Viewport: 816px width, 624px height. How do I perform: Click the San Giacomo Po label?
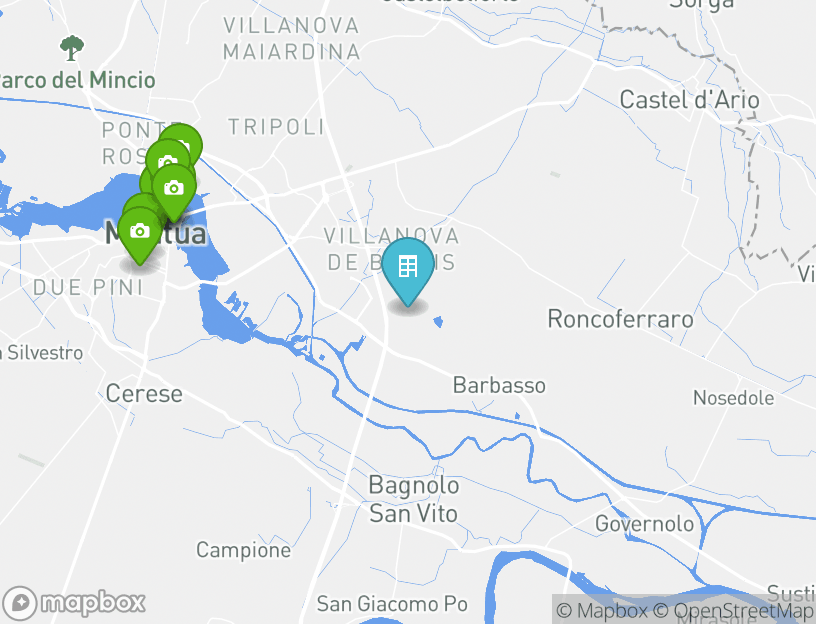(392, 604)
